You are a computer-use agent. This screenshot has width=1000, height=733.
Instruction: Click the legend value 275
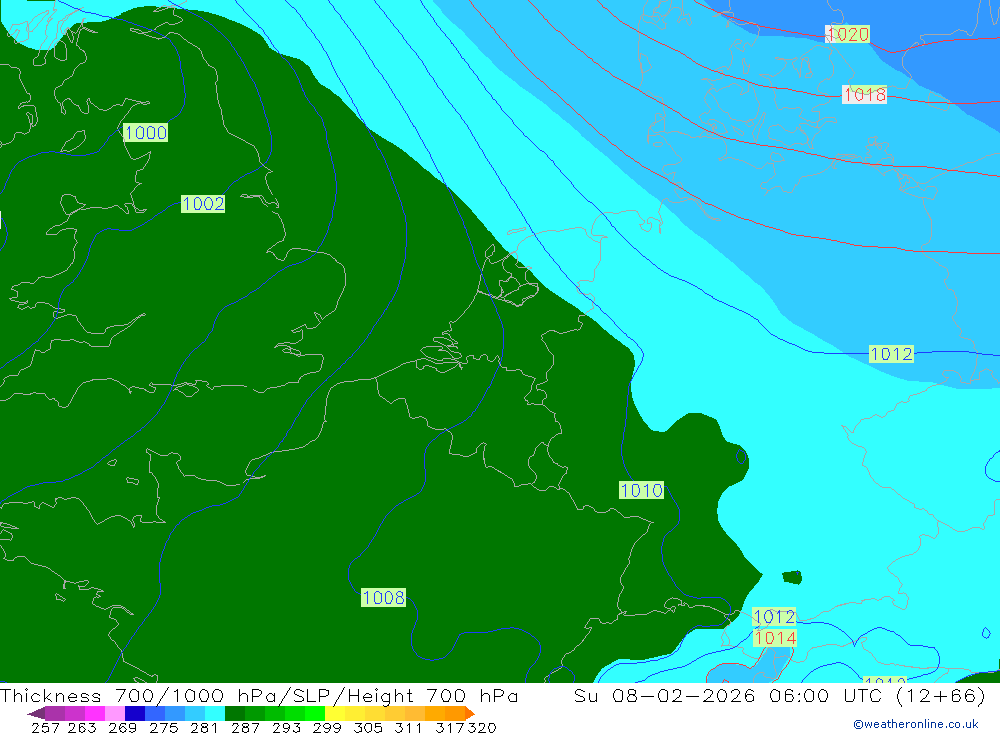[x=163, y=727]
